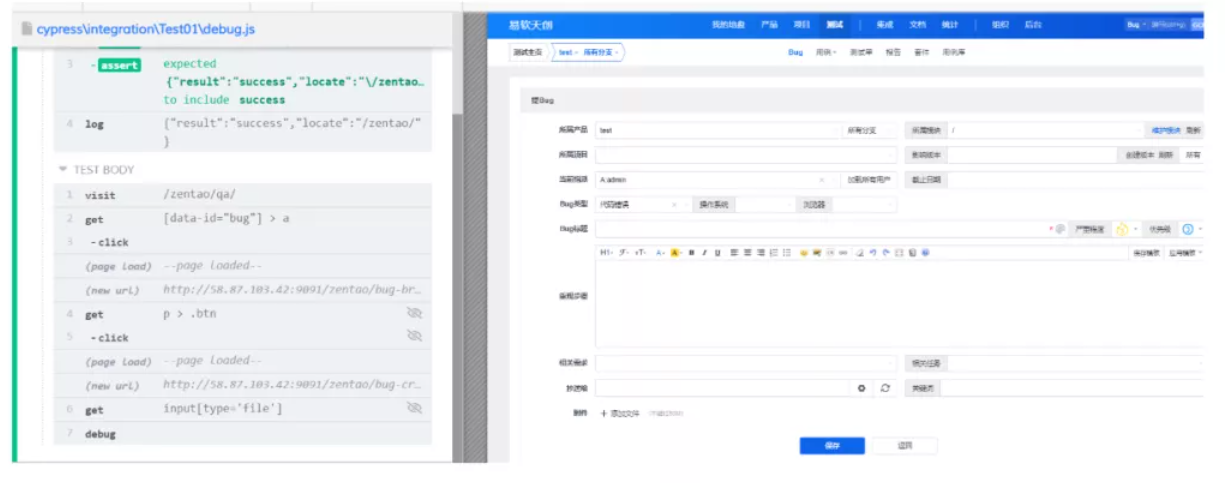Click the center align icon in editor
This screenshot has width=1225, height=483.
pos(747,253)
